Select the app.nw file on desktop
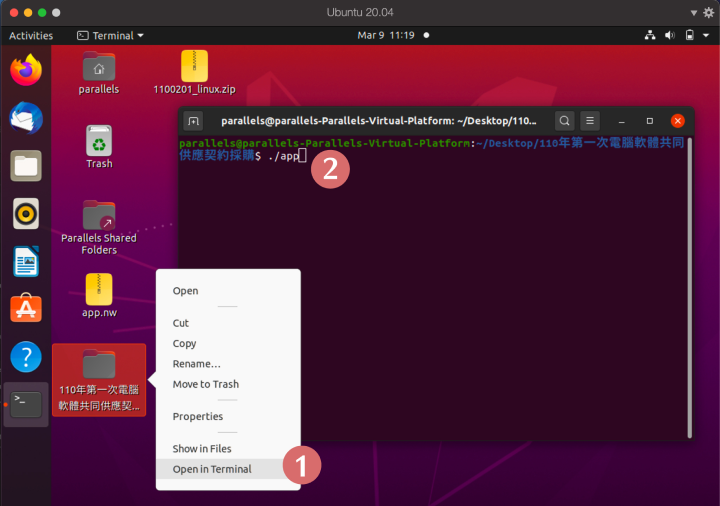 point(99,296)
